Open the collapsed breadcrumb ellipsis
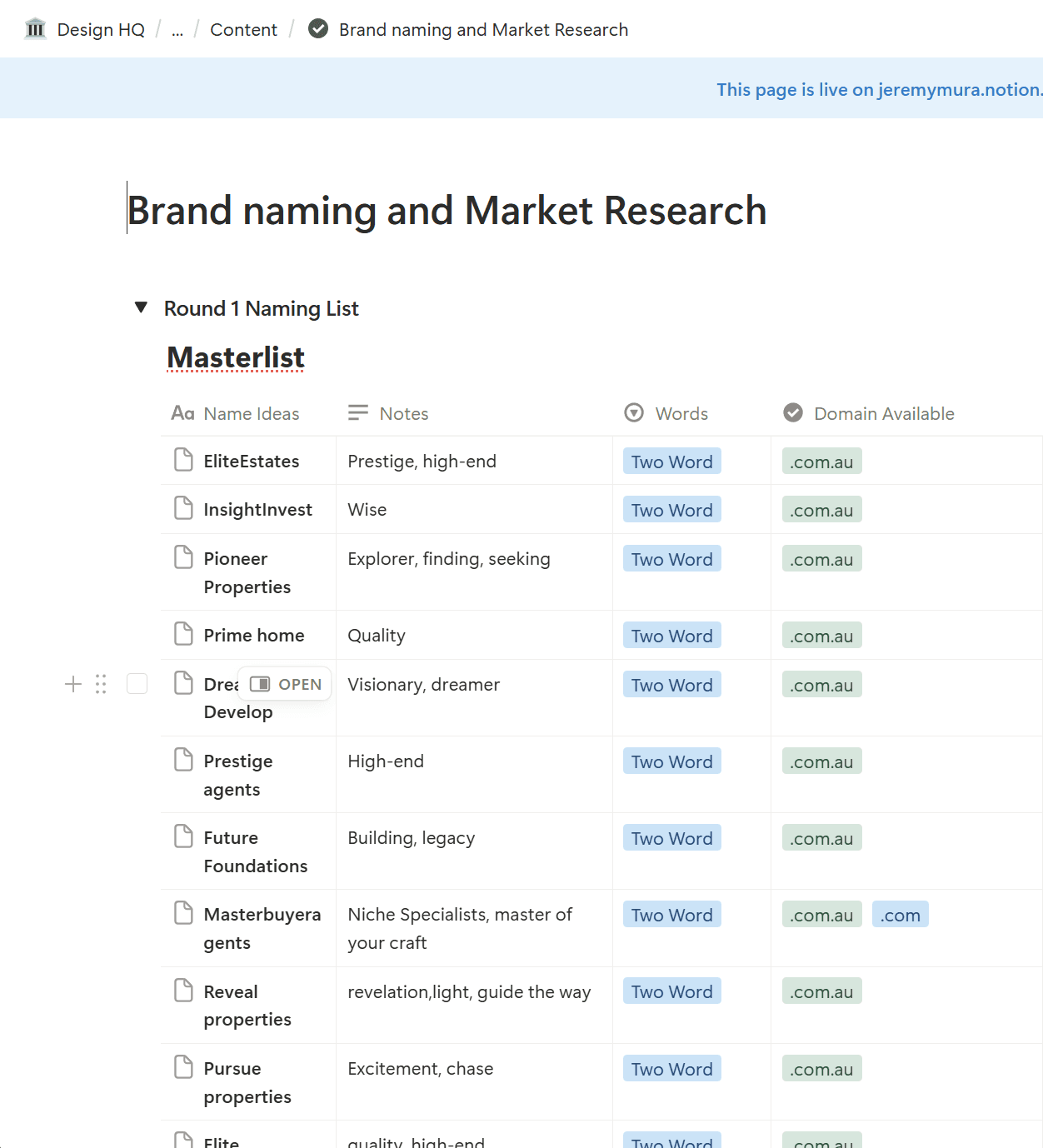Screen dimensions: 1043x1148 tap(177, 29)
